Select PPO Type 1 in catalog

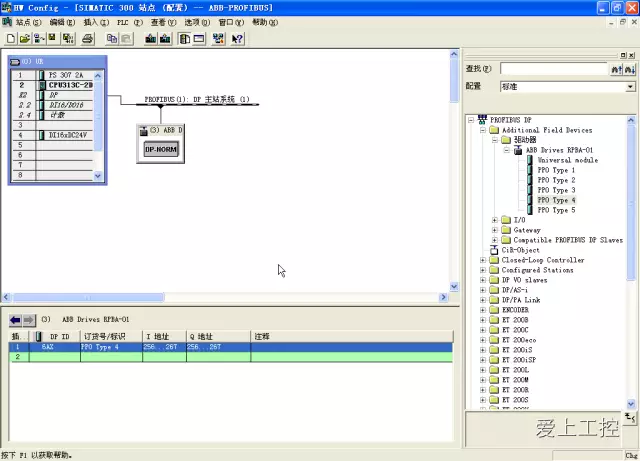point(556,170)
